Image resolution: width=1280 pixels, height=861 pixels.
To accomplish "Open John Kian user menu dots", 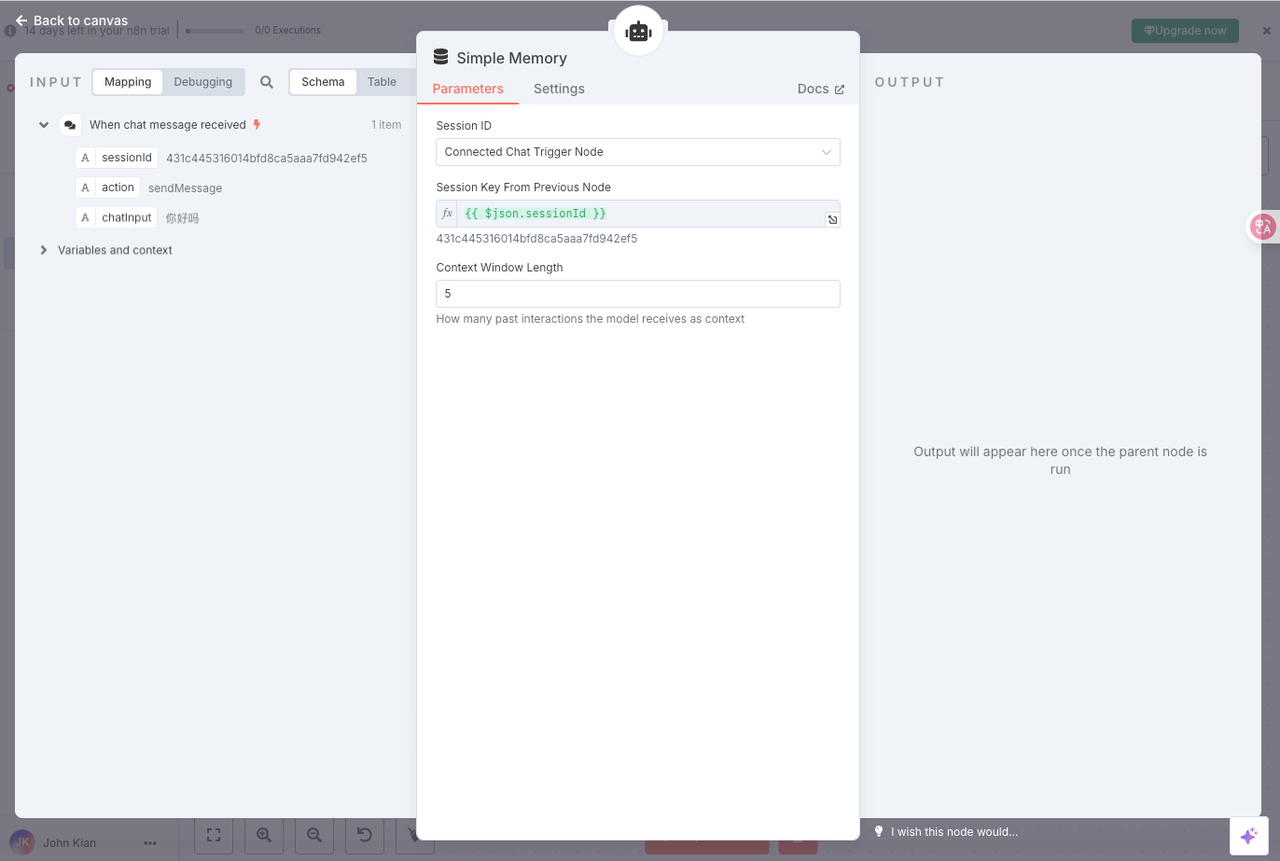I will [150, 843].
